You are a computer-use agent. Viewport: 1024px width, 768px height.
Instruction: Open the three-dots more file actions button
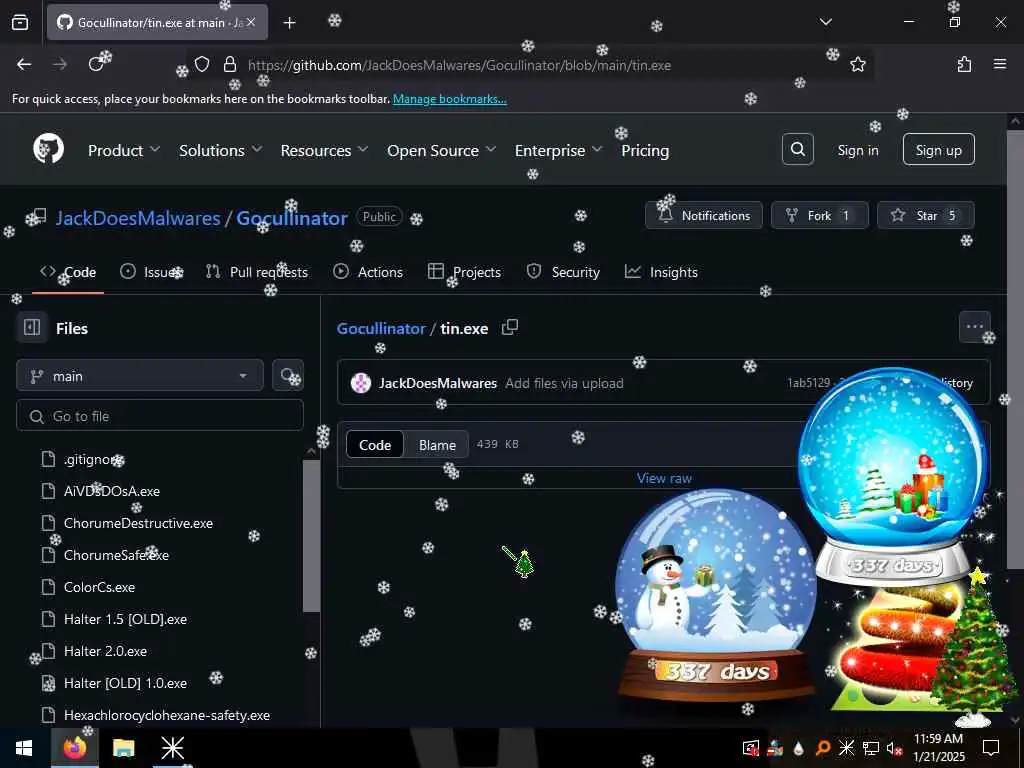pyautogui.click(x=974, y=327)
